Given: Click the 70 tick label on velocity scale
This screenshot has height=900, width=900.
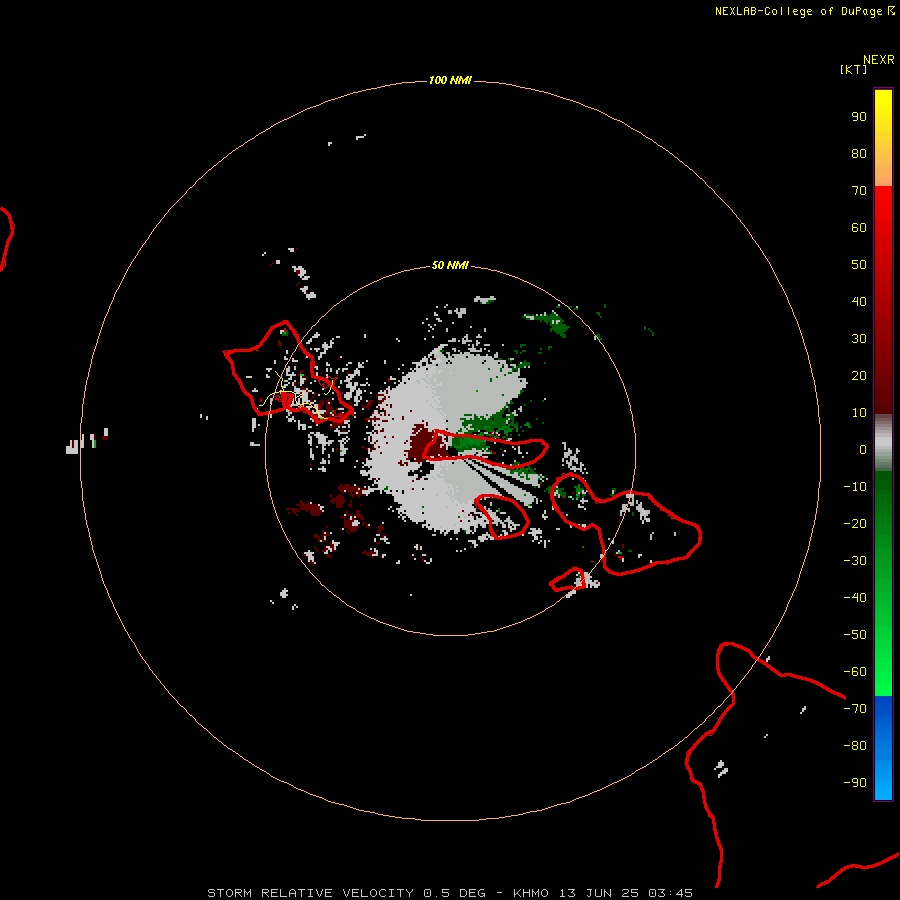Looking at the screenshot, I should [859, 191].
